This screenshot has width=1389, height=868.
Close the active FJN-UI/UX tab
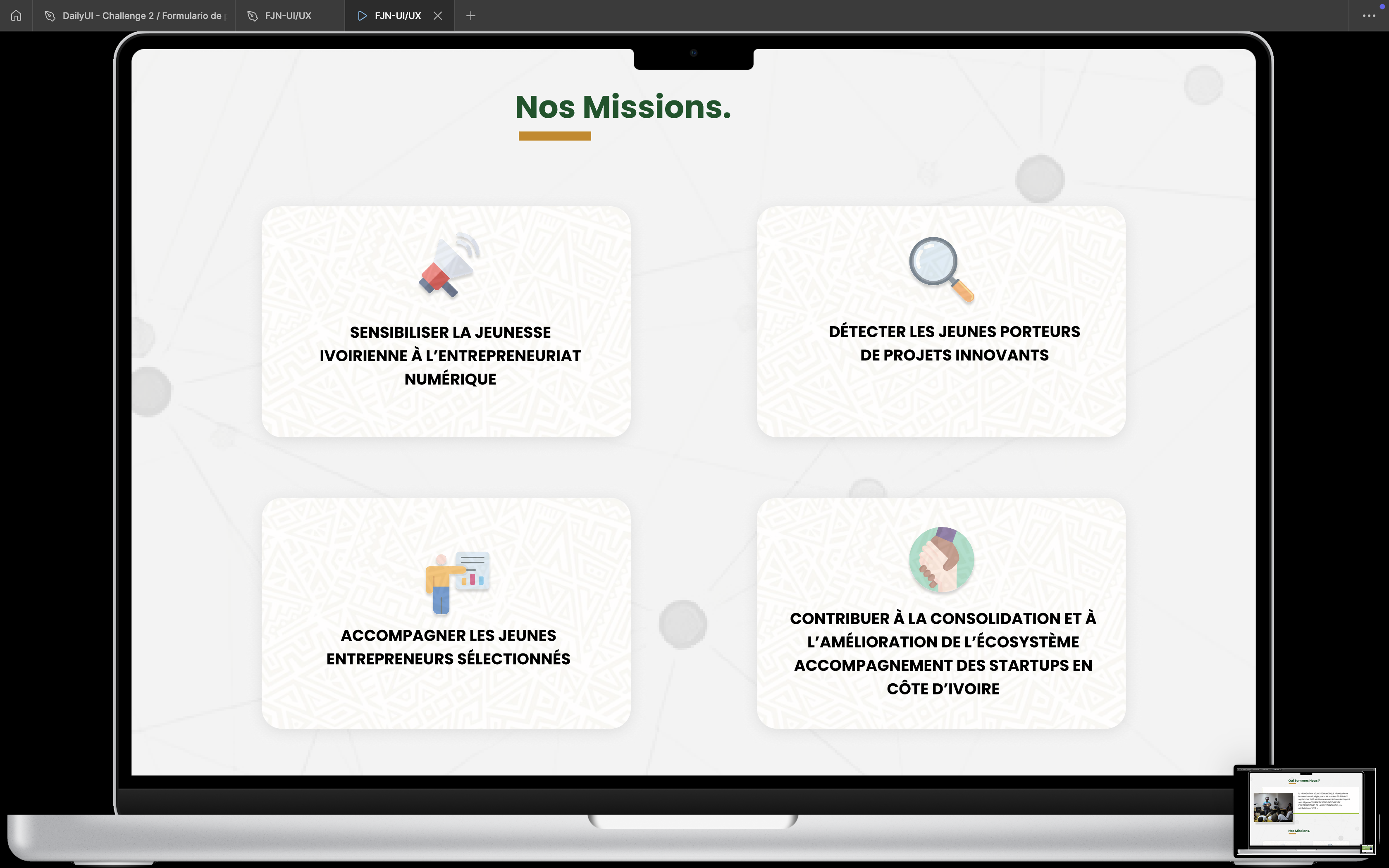(438, 16)
